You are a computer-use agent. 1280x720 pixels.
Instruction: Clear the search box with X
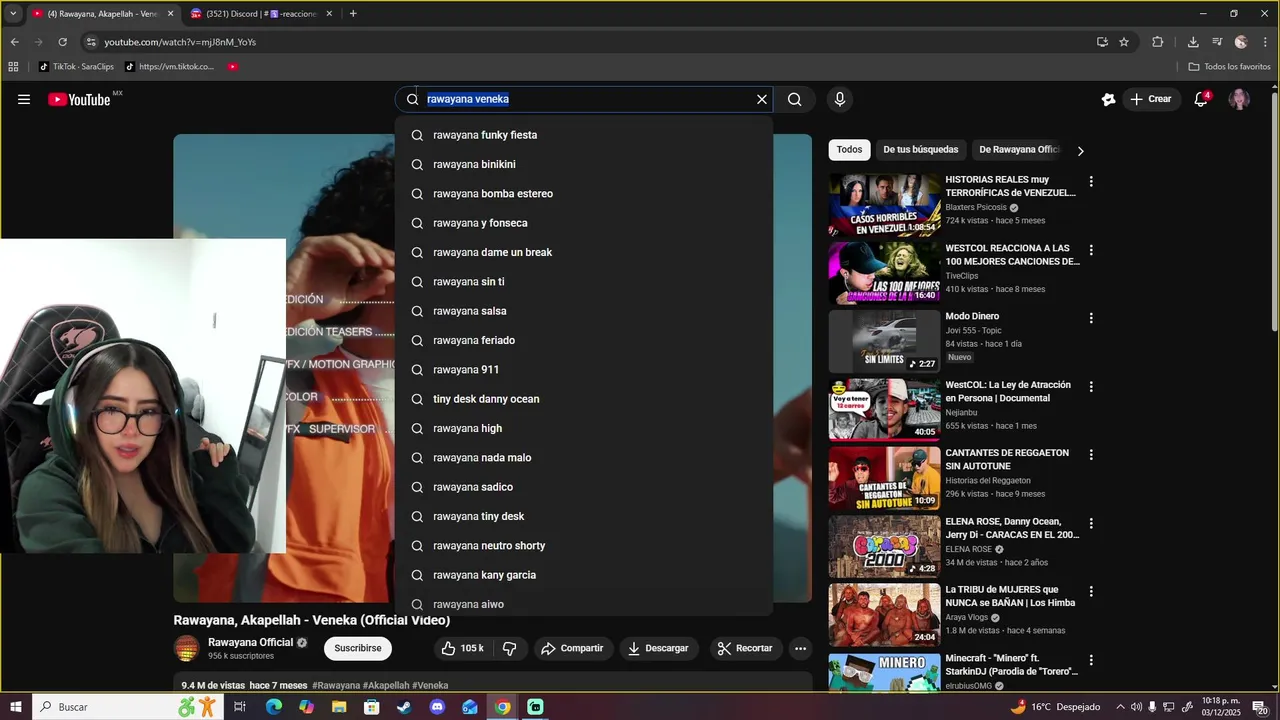pos(762,99)
